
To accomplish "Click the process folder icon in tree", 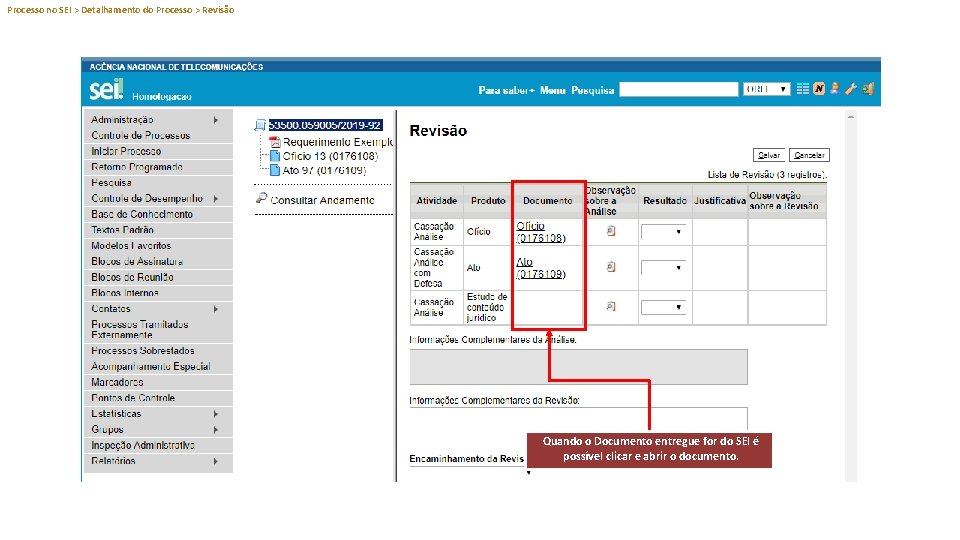I will (260, 125).
